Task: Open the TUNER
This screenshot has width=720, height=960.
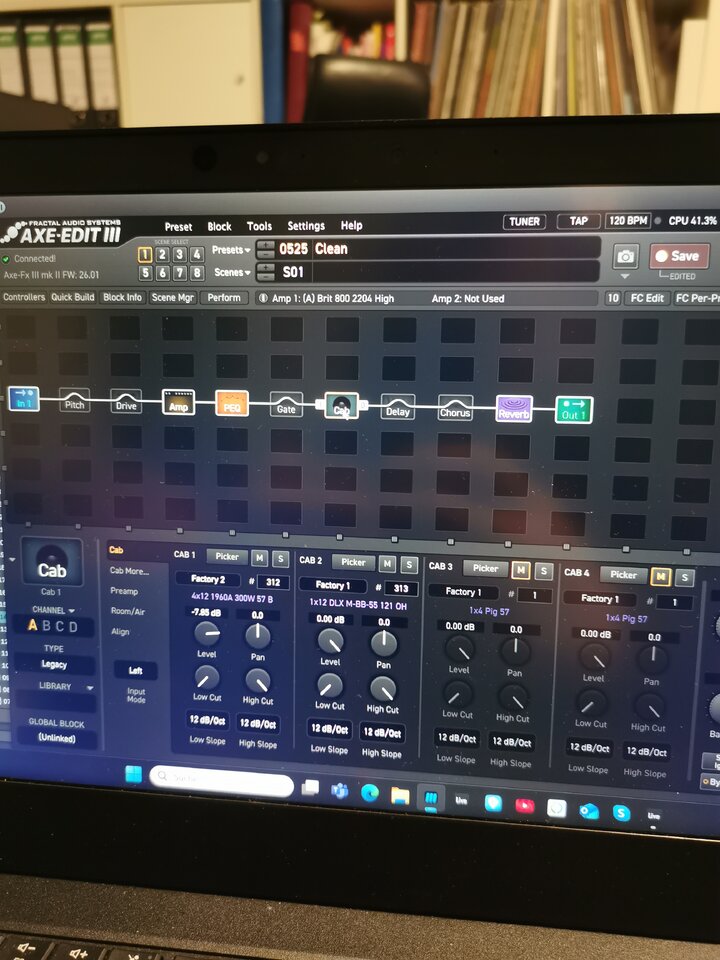Action: click(x=525, y=222)
